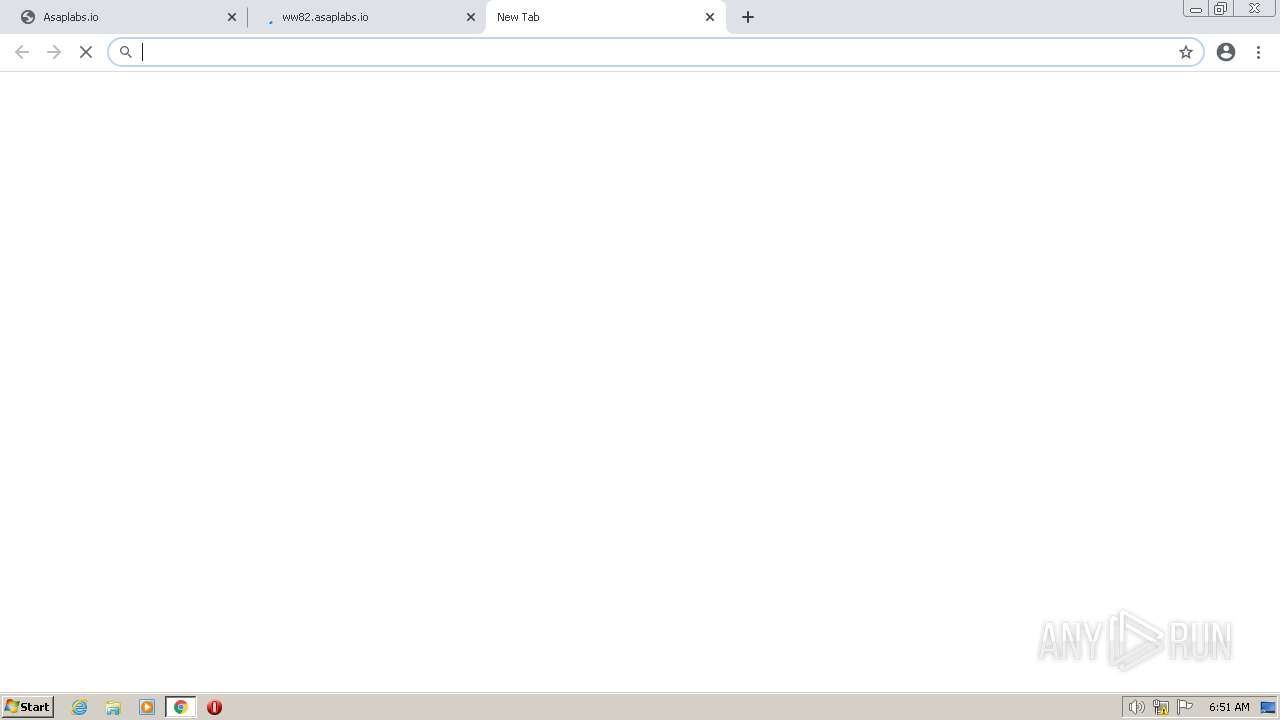Image resolution: width=1280 pixels, height=720 pixels.
Task: Open the Opera browser from taskbar
Action: 214,707
